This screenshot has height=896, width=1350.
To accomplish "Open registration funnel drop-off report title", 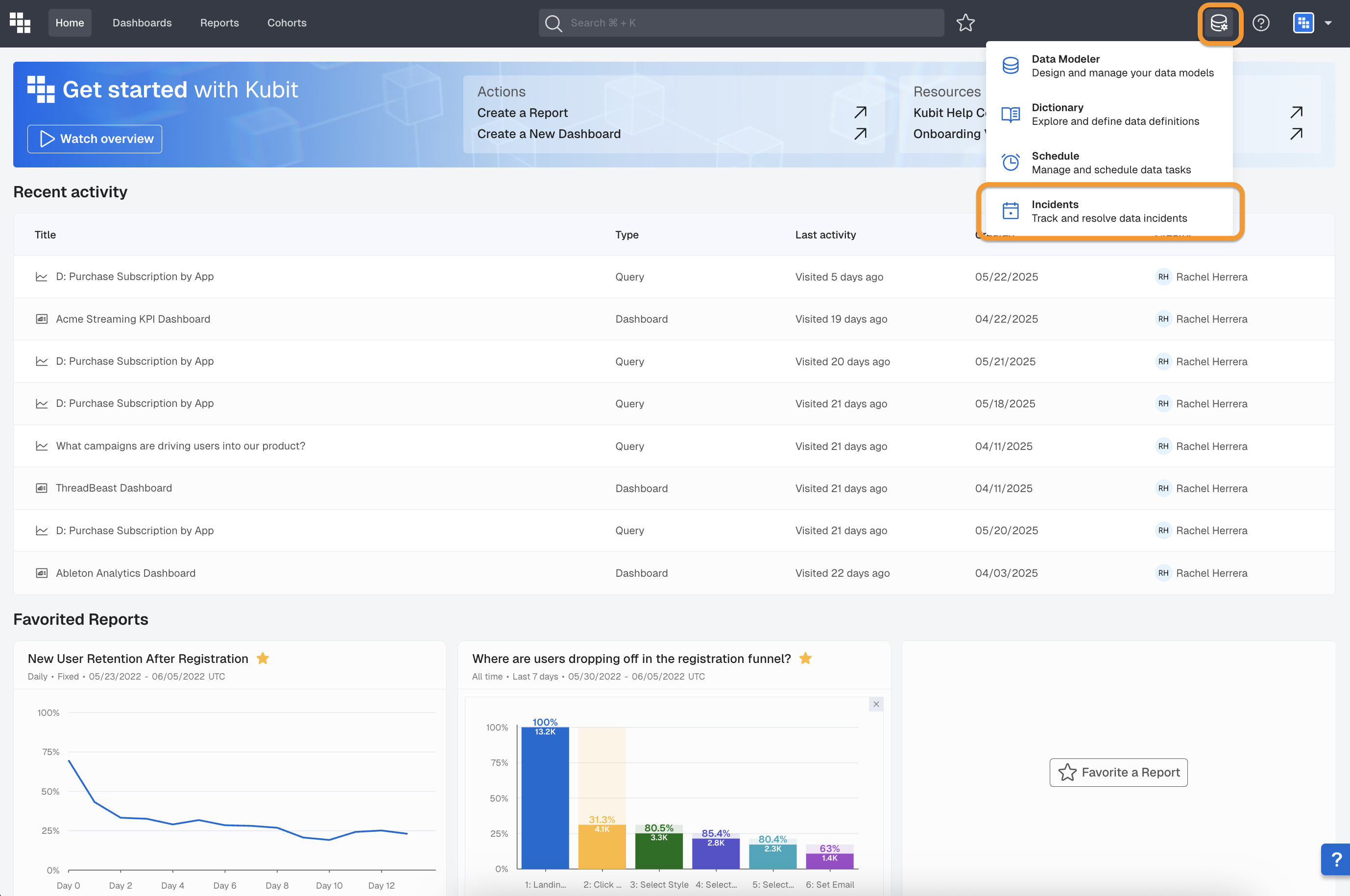I will click(631, 659).
